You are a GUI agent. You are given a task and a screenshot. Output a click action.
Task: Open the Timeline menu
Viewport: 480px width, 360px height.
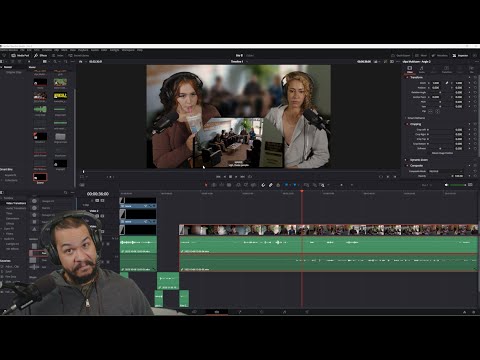pos(47,50)
